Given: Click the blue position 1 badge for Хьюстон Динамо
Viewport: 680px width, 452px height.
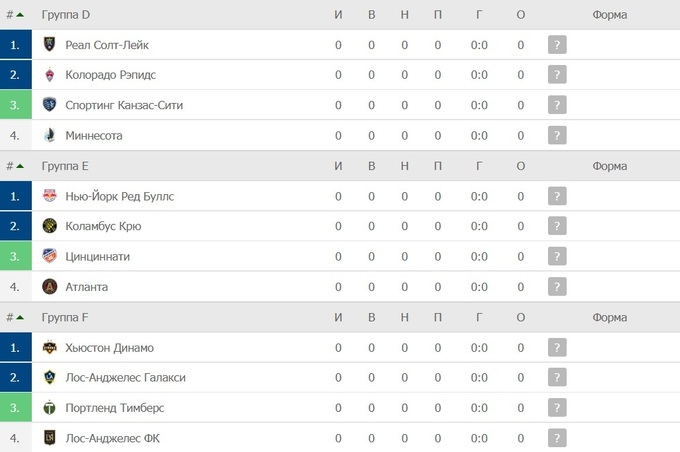Looking at the screenshot, I should [x=15, y=348].
